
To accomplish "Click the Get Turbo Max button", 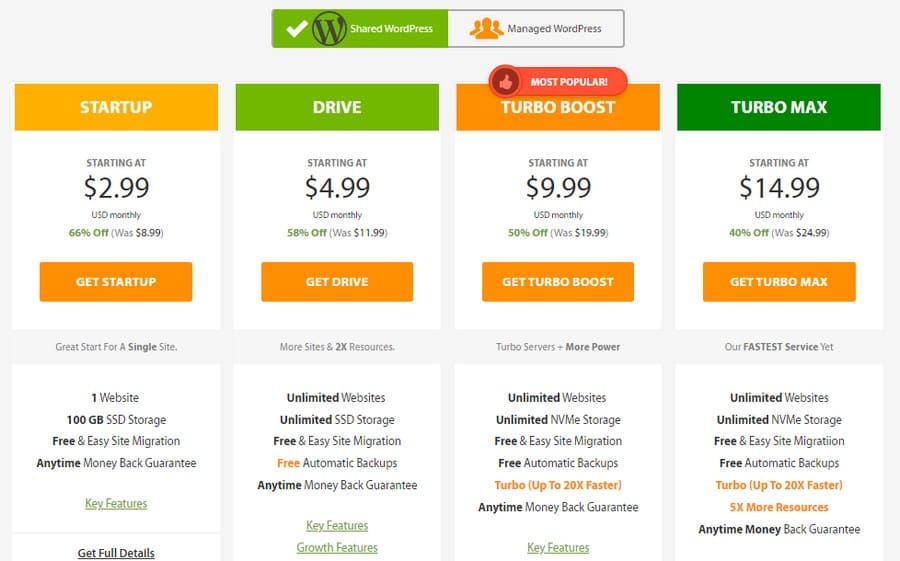I will tap(779, 282).
